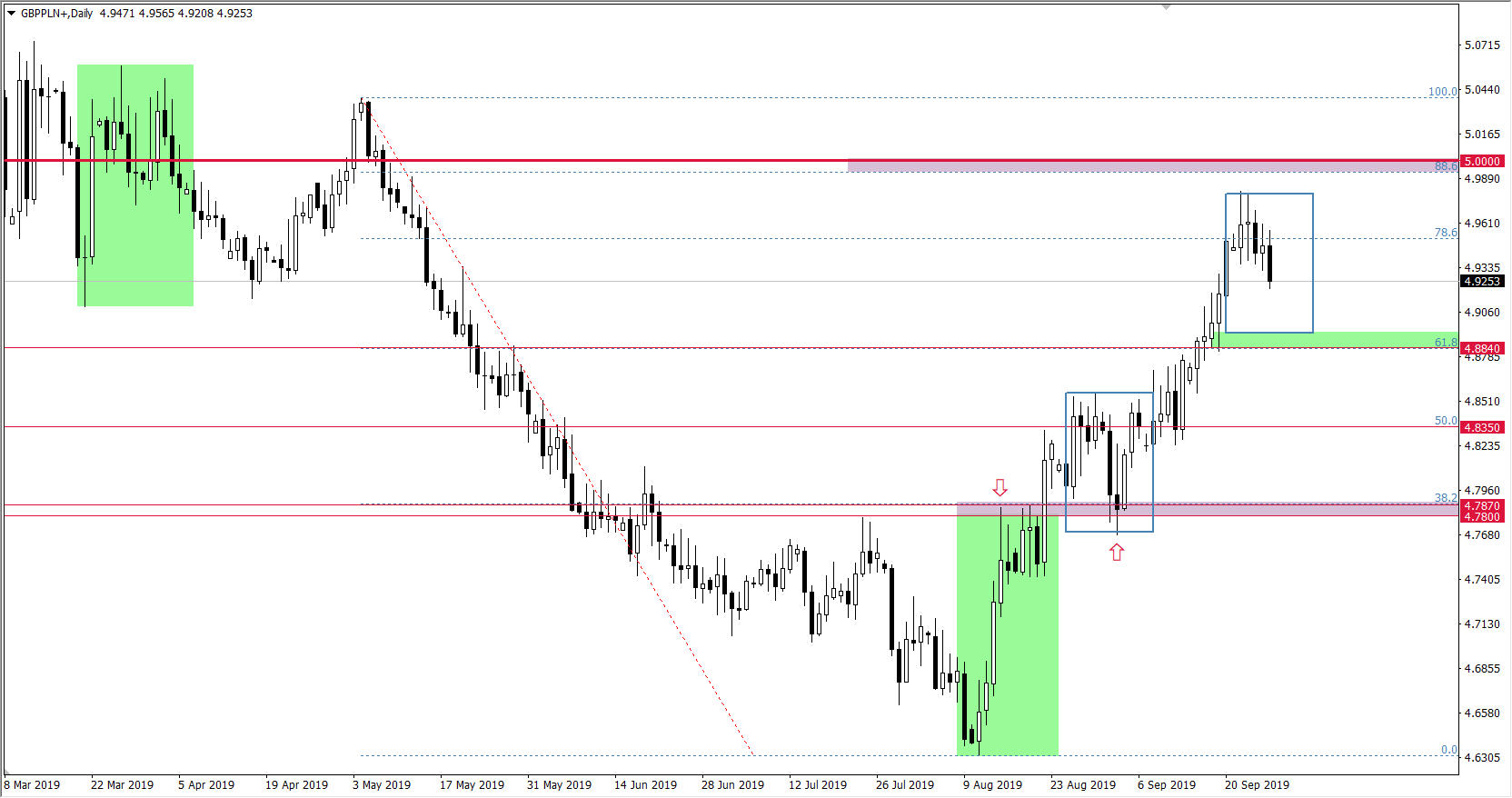The height and width of the screenshot is (798, 1512).
Task: Click the GBPPLN+,Daily symbol title text
Action: 56,14
